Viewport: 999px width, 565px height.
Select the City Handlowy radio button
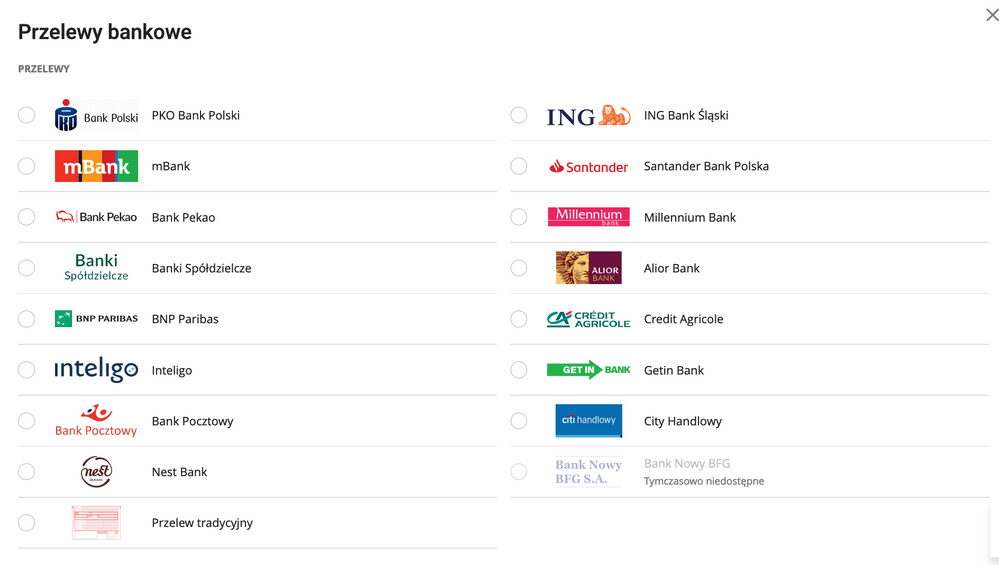(x=519, y=421)
